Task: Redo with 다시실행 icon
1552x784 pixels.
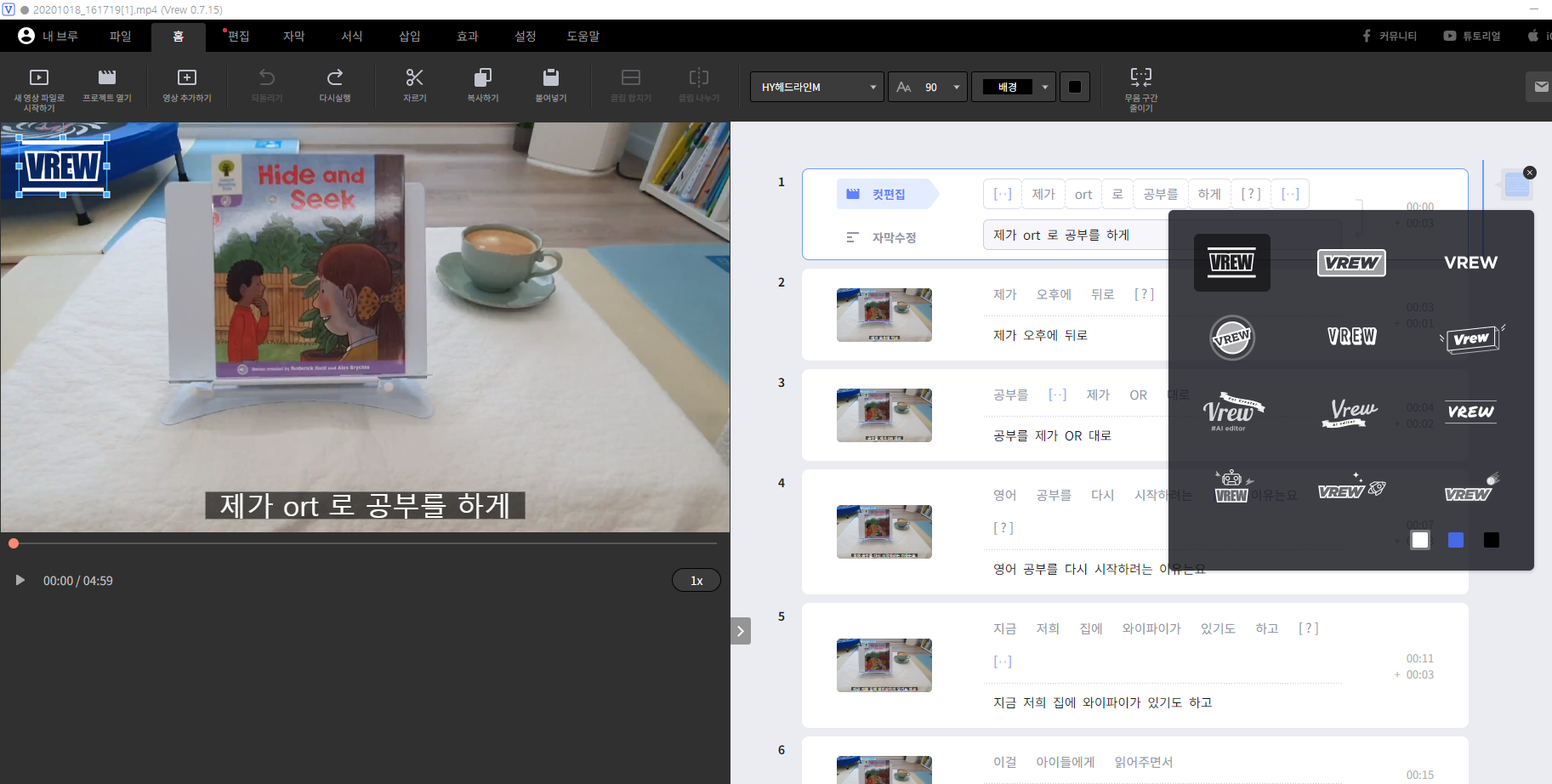Action: 335,87
